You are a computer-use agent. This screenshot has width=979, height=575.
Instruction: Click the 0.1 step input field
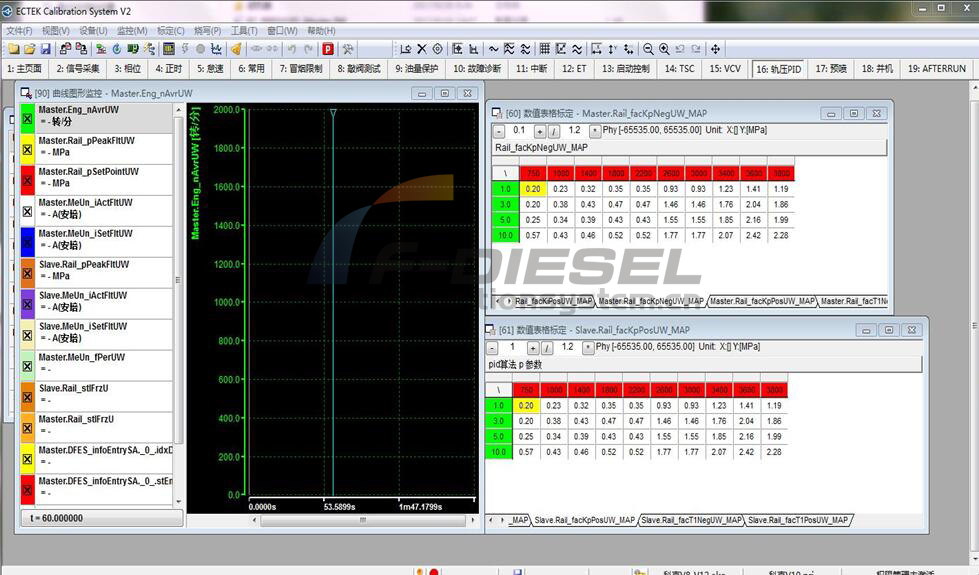(x=519, y=130)
